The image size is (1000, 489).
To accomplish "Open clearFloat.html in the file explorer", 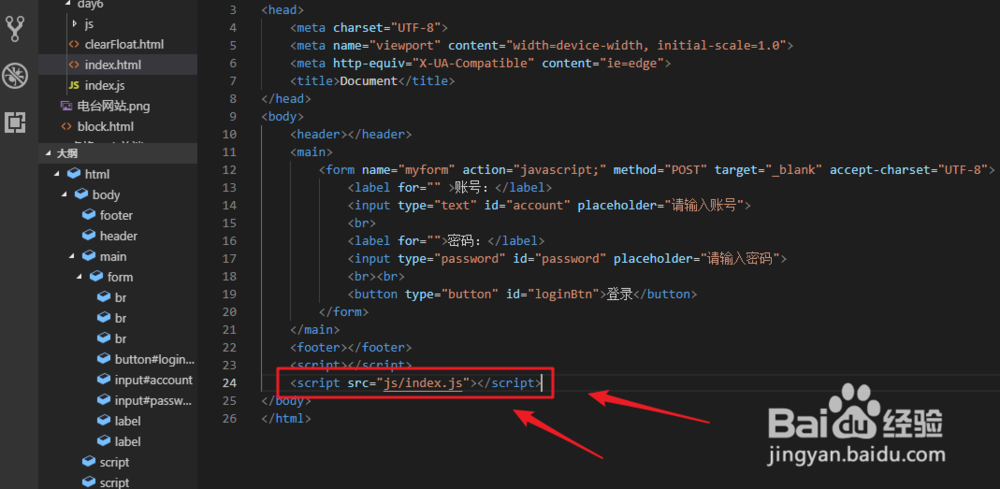I will 124,45.
